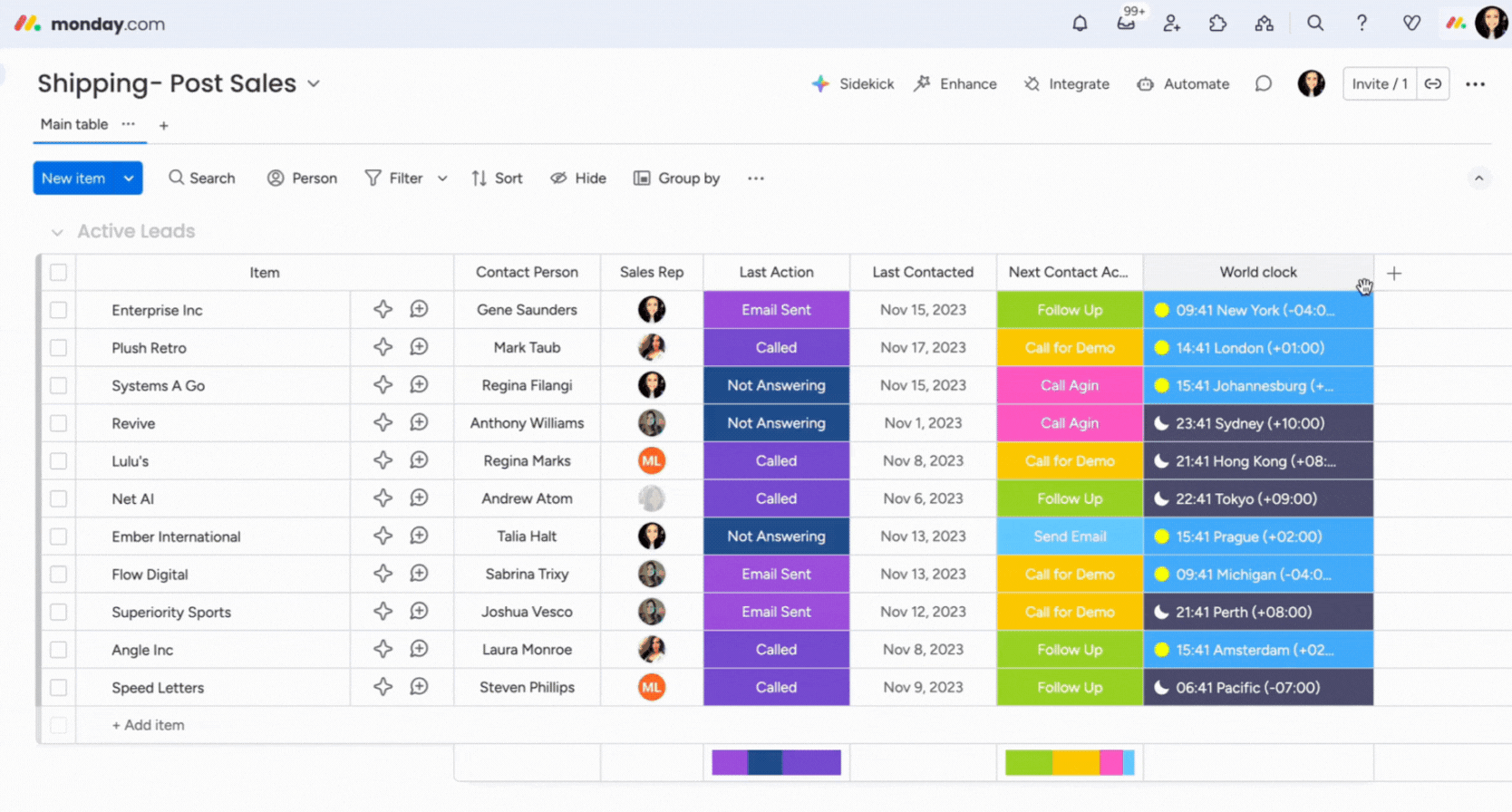Open the toolbar more options ellipsis

coord(756,179)
